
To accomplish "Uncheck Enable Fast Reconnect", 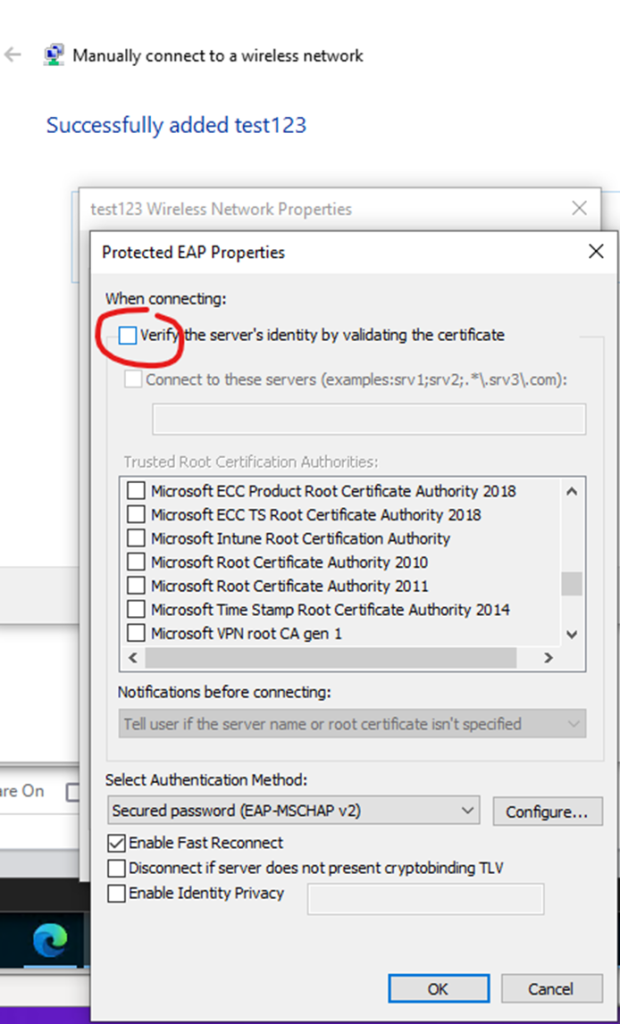I will [x=116, y=843].
